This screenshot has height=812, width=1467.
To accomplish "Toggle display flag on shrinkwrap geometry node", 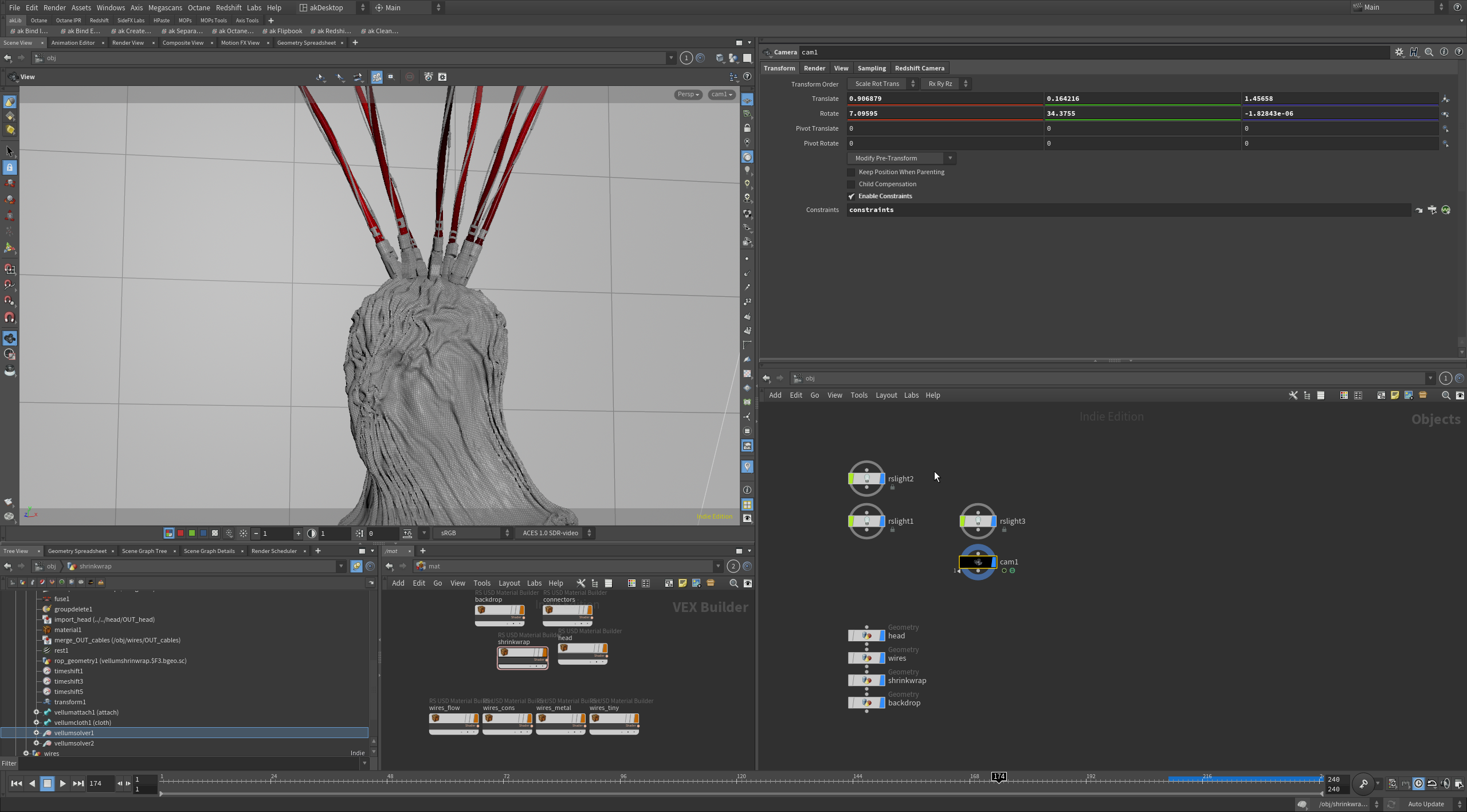I will coord(882,680).
